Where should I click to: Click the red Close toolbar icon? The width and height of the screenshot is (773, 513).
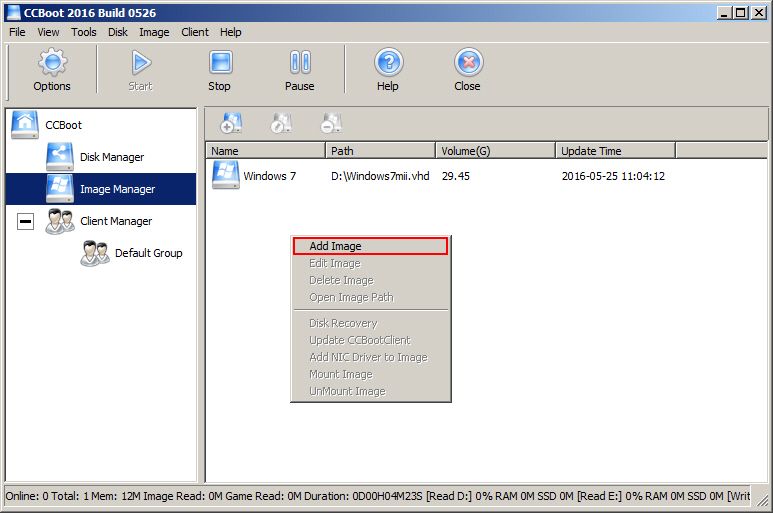[468, 62]
